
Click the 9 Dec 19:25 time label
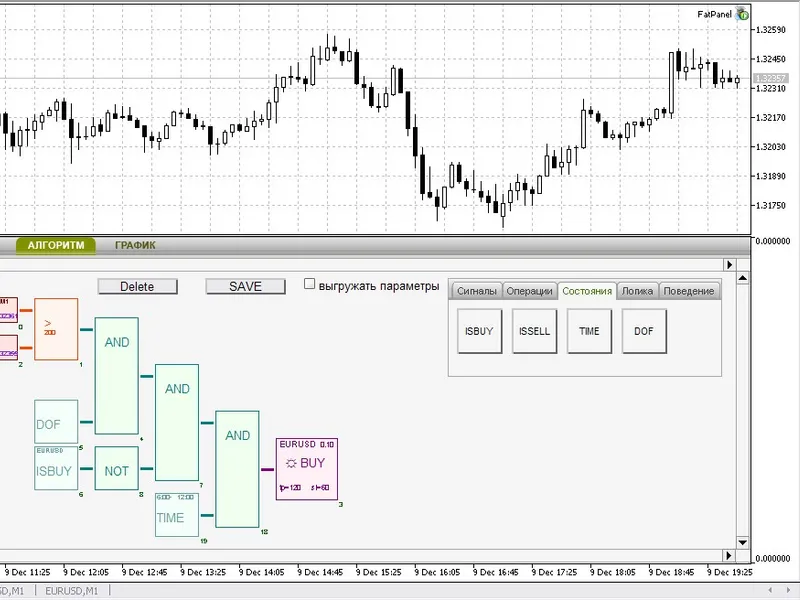730,572
